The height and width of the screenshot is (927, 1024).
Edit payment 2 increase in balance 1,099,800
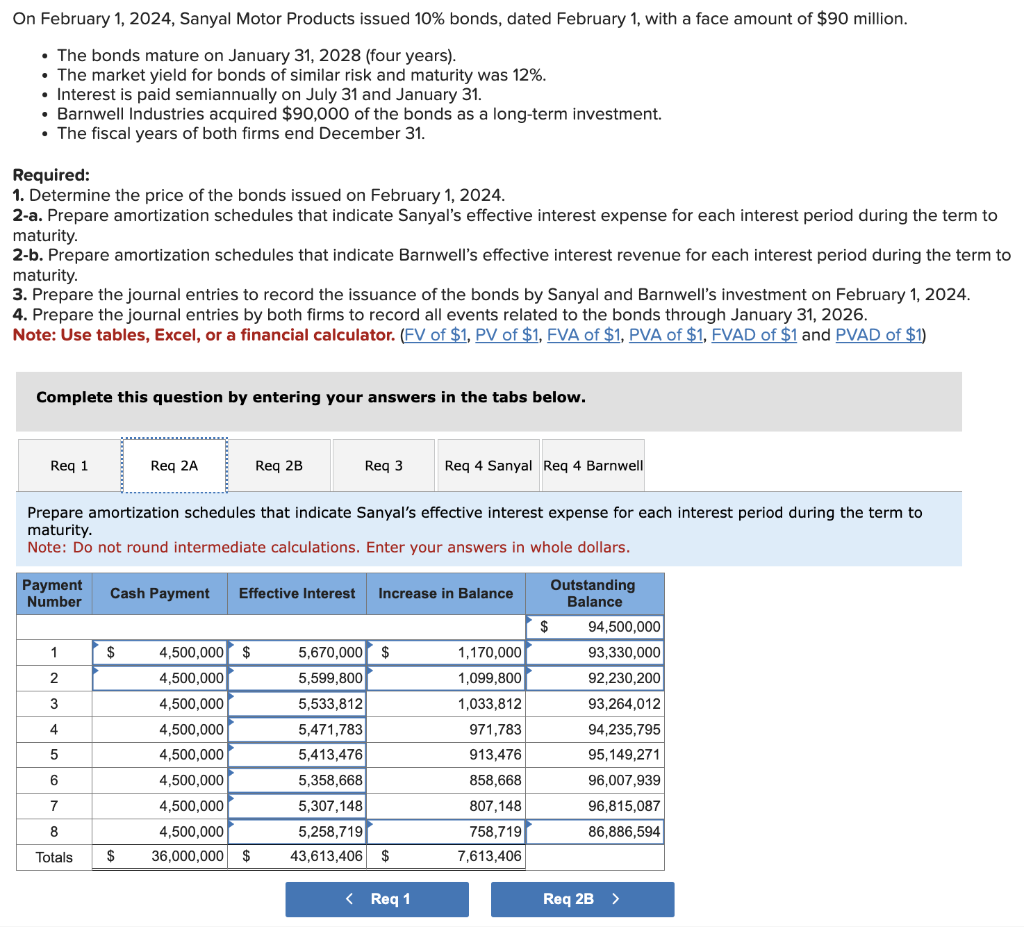click(446, 678)
